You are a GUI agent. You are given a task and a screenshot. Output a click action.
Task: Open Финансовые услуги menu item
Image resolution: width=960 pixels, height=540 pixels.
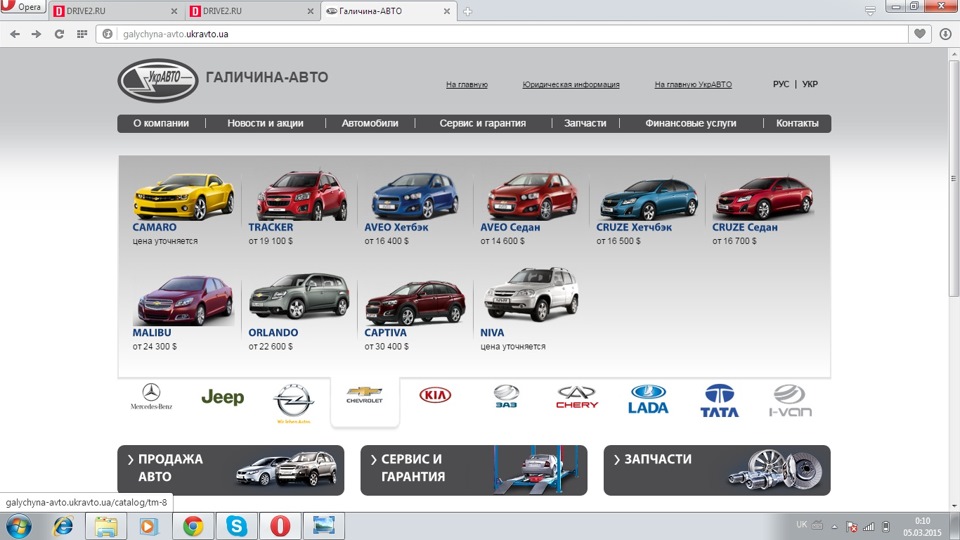[x=691, y=123]
